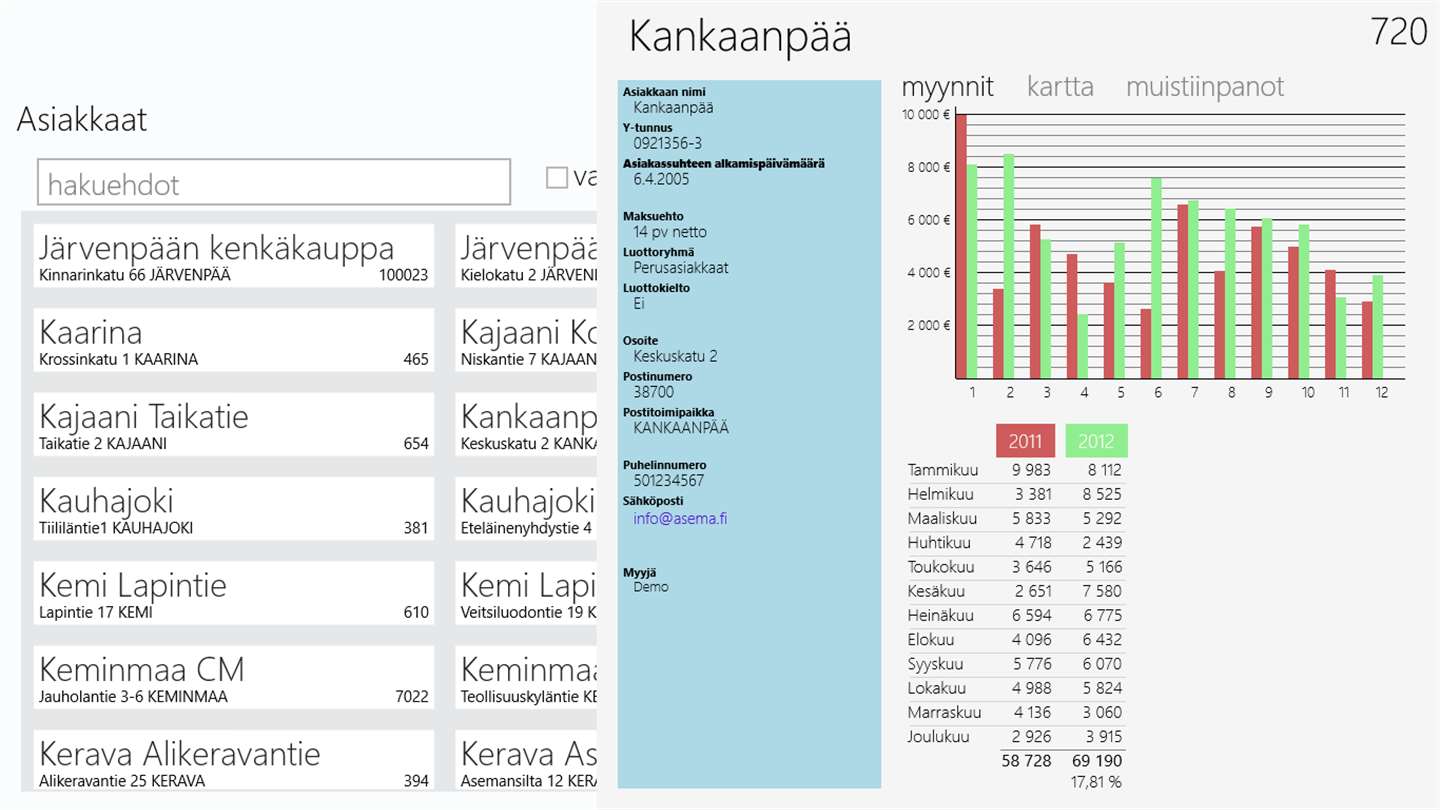Toggle the checkbox next to the search field
This screenshot has width=1440, height=810.
click(556, 178)
